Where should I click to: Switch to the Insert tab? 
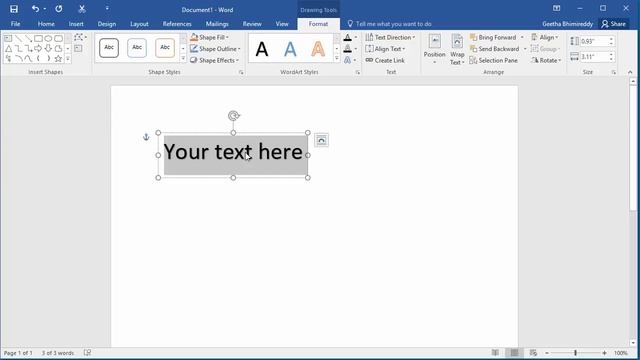tap(76, 24)
